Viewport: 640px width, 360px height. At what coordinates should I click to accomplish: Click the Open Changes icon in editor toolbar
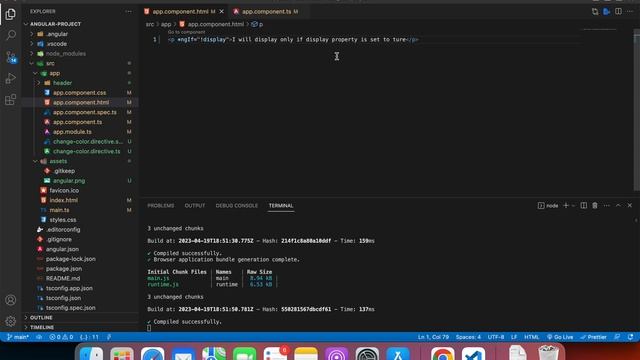pos(595,11)
